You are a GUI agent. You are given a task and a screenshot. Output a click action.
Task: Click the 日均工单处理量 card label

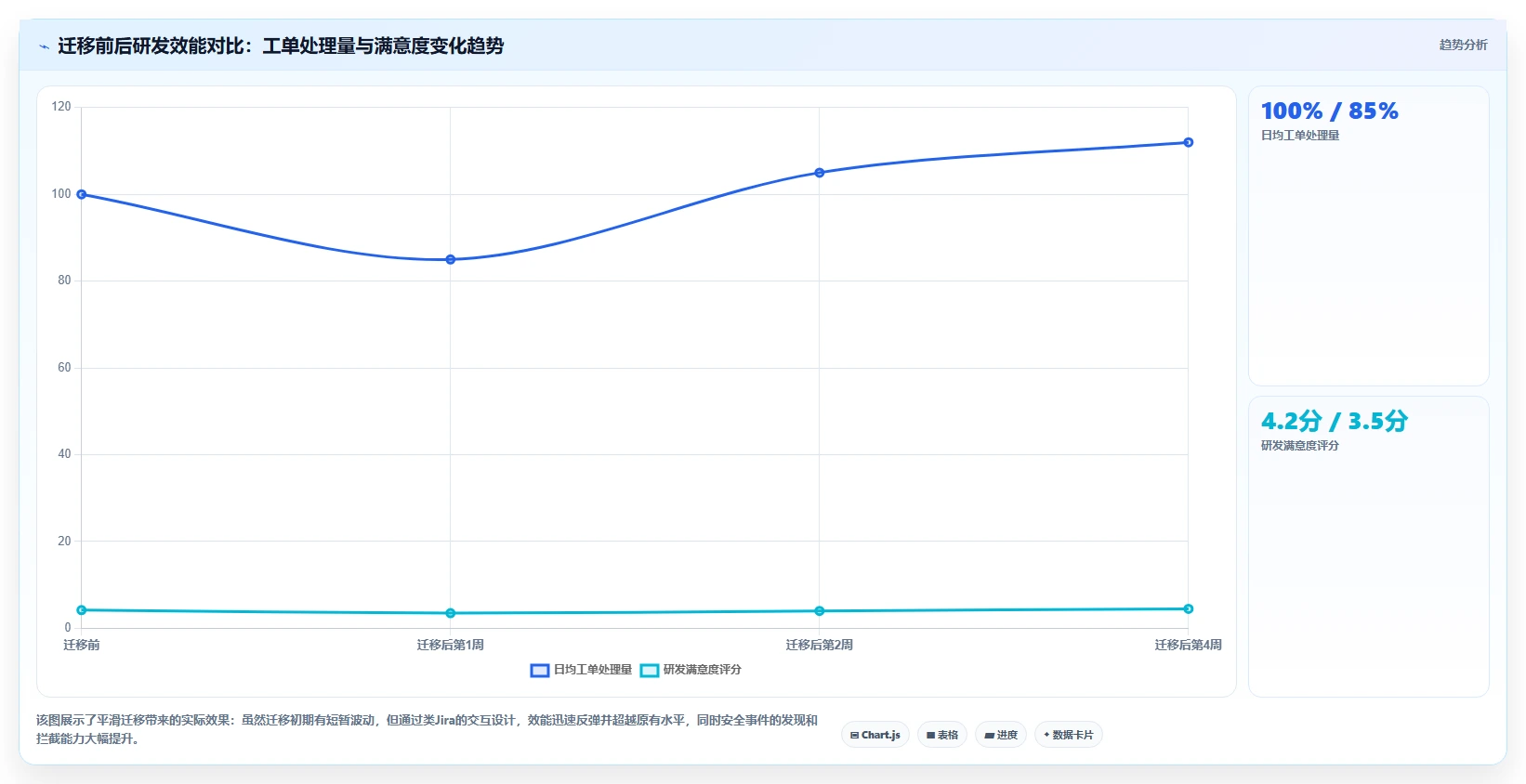pos(1300,136)
